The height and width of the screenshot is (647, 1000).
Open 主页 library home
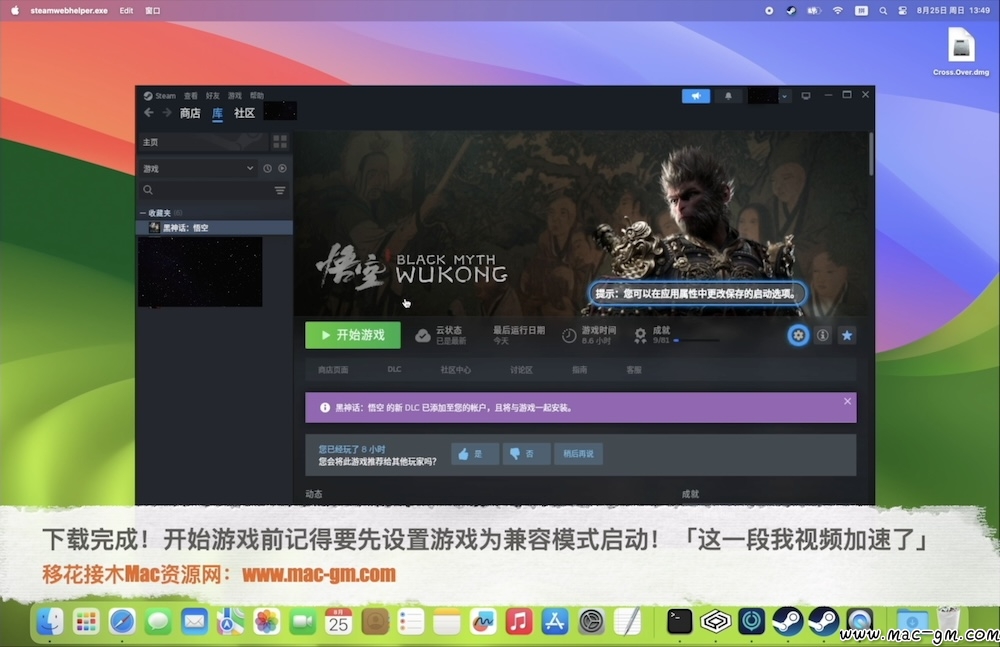click(x=203, y=142)
